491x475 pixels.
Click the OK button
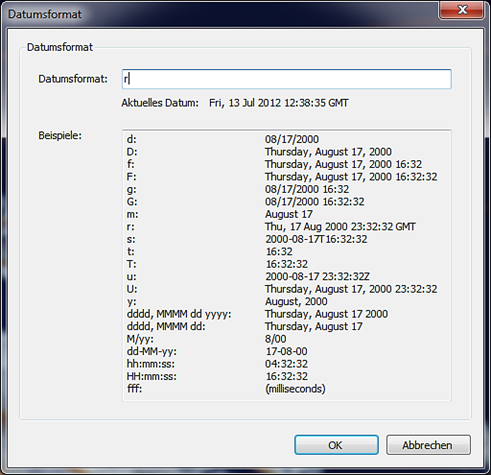coord(336,445)
